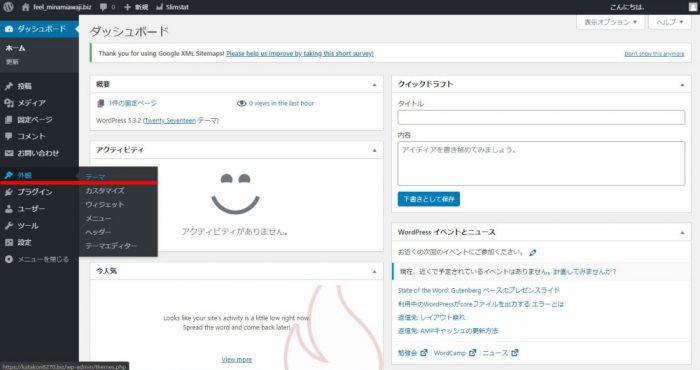Dismiss notice via Don't show this anymore
This screenshot has width=700, height=370.
(x=654, y=54)
